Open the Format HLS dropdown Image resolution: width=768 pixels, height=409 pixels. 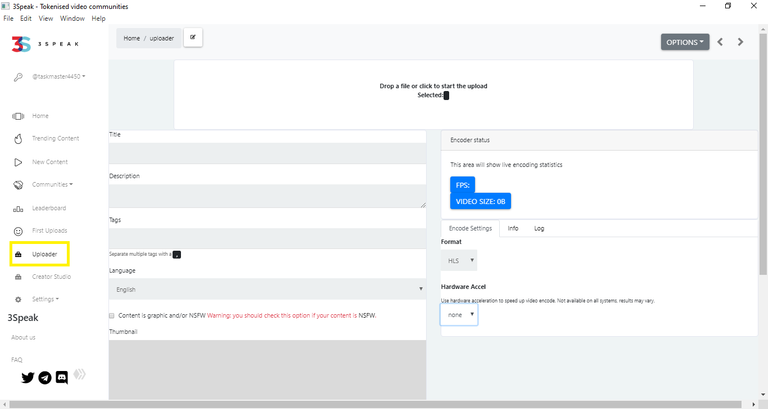(x=459, y=261)
